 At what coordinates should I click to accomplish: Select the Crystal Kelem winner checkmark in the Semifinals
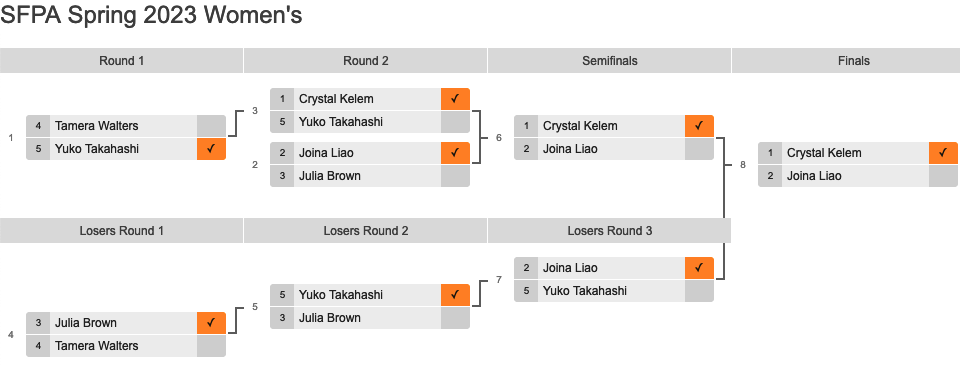(x=699, y=126)
